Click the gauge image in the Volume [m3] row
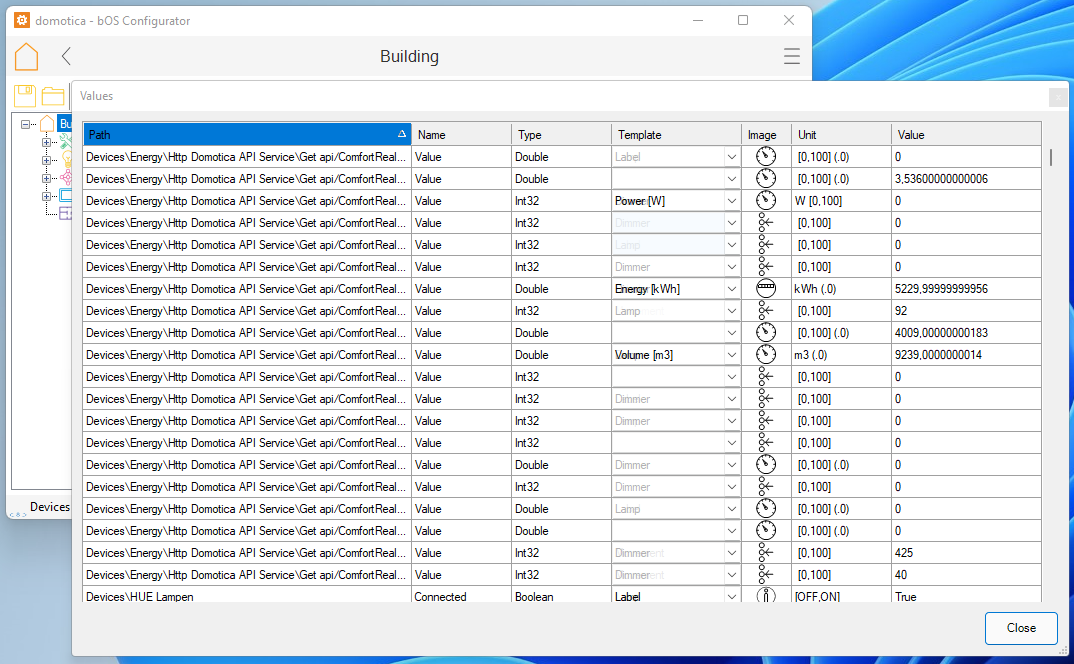The image size is (1074, 664). click(x=765, y=355)
